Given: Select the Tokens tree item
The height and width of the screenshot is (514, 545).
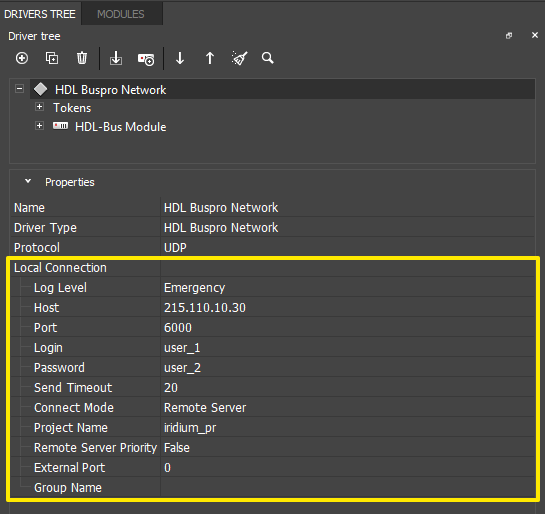Looking at the screenshot, I should coord(72,108).
